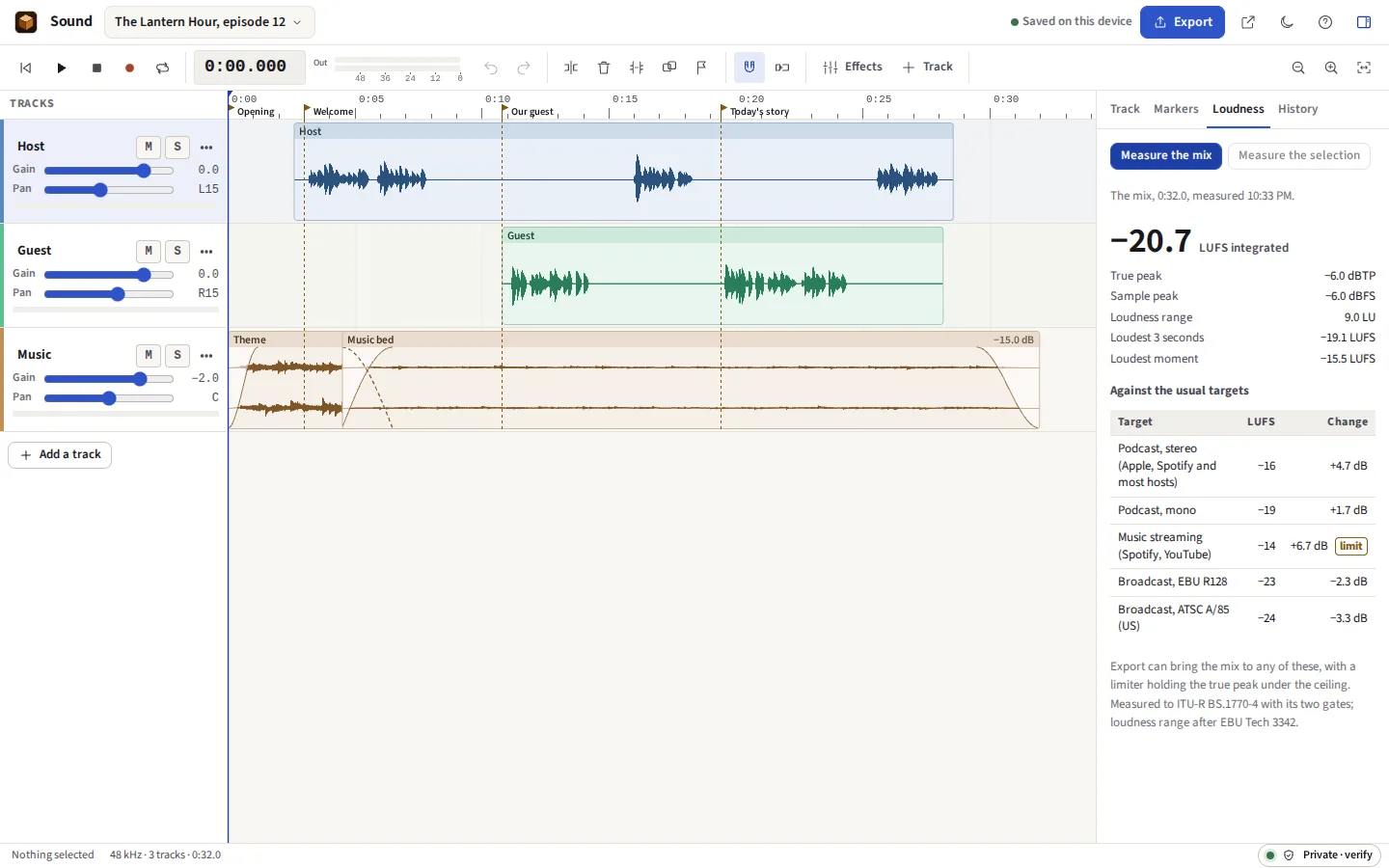Select the Guest audio clip
Image resolution: width=1389 pixels, height=868 pixels.
(722, 276)
